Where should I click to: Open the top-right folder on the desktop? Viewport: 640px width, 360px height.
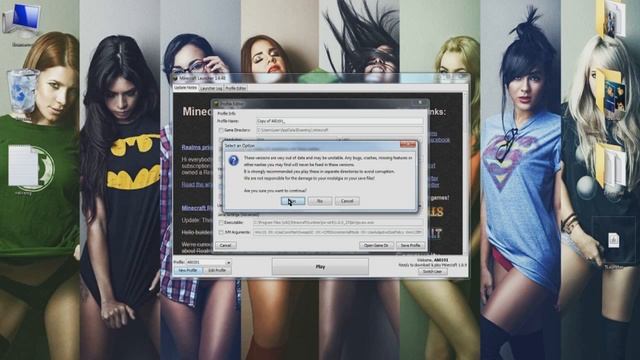(611, 18)
